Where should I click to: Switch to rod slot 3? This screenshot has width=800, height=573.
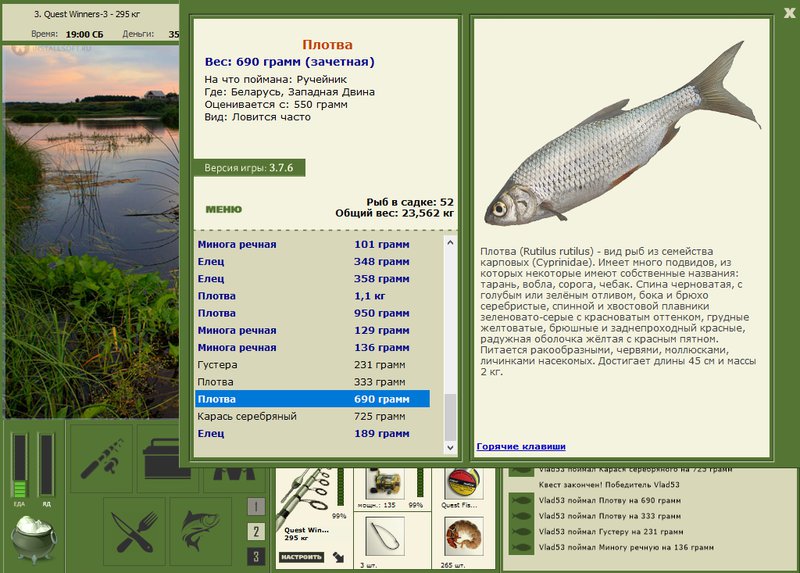click(x=256, y=556)
